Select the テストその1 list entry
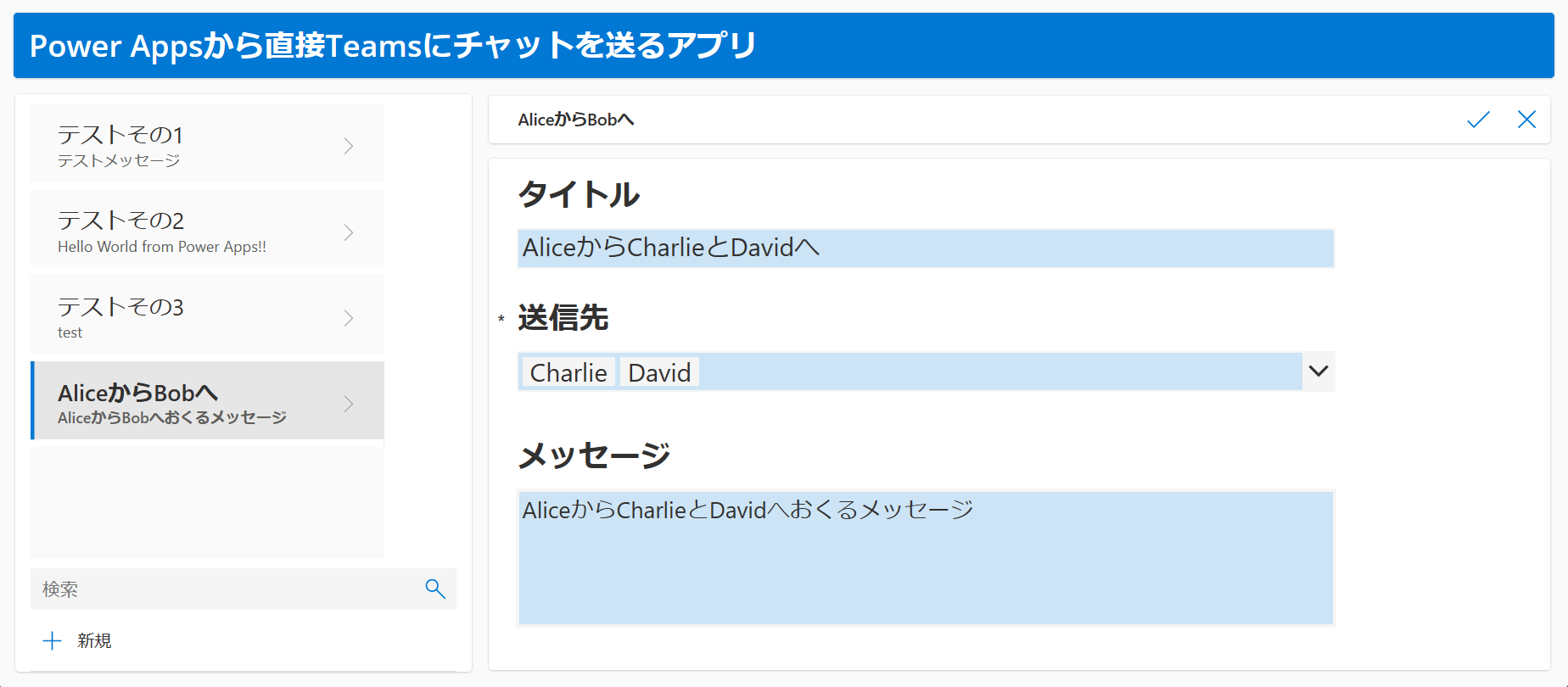1568x687 pixels. (x=207, y=142)
